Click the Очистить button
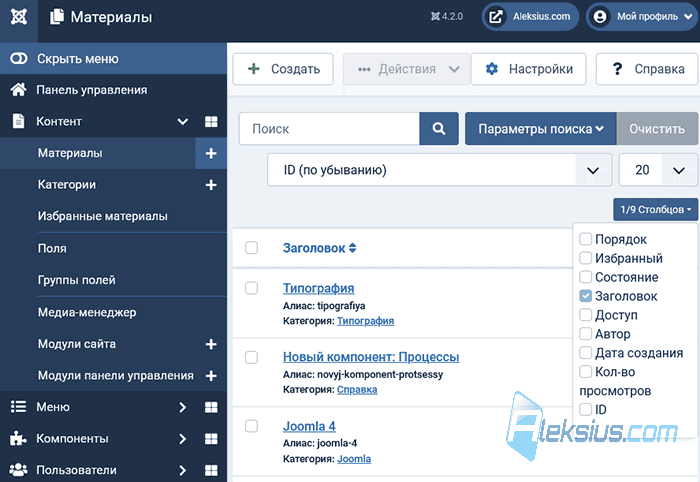This screenshot has width=700, height=482. tap(657, 129)
